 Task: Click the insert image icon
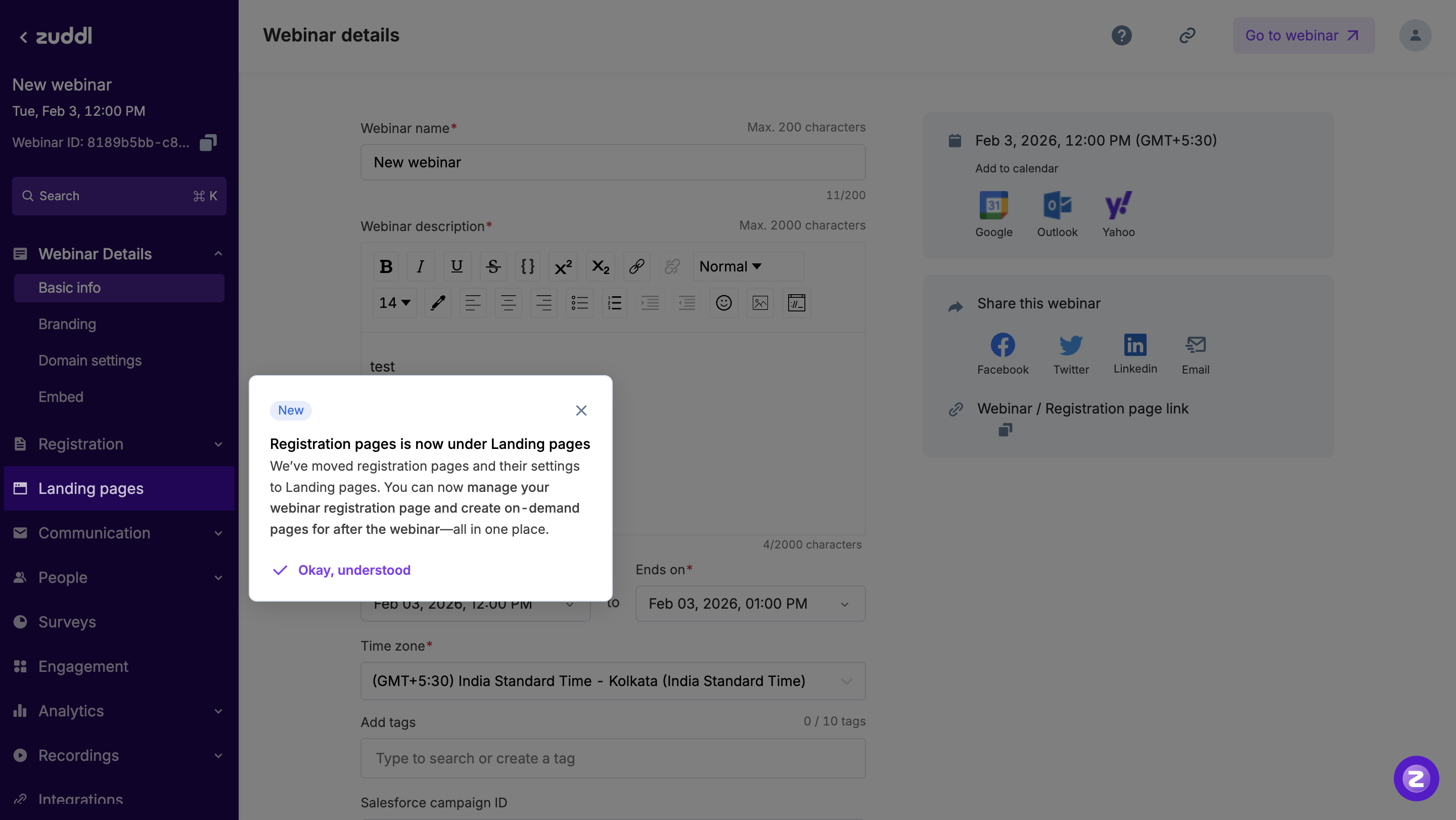click(x=760, y=303)
